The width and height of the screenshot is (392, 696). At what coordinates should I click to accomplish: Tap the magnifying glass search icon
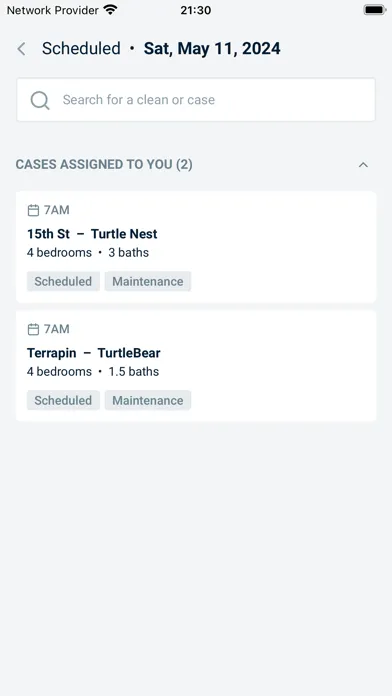(x=40, y=100)
